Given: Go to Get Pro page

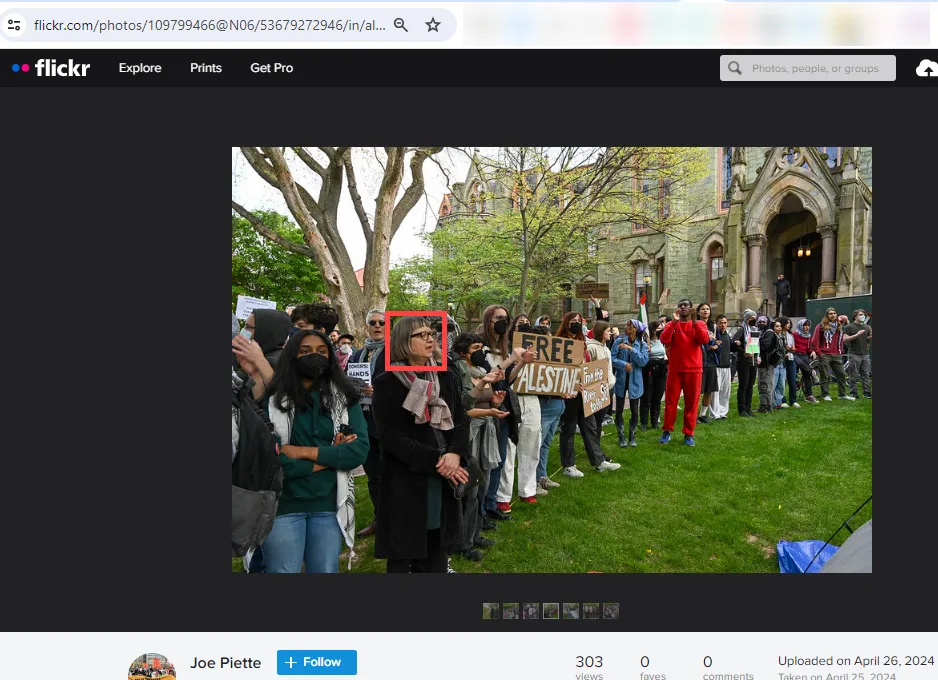Looking at the screenshot, I should coord(272,68).
